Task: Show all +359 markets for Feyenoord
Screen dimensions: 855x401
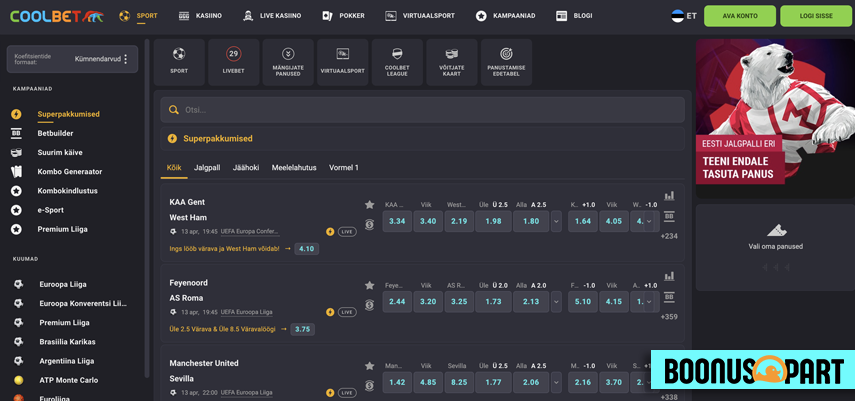Action: point(669,317)
